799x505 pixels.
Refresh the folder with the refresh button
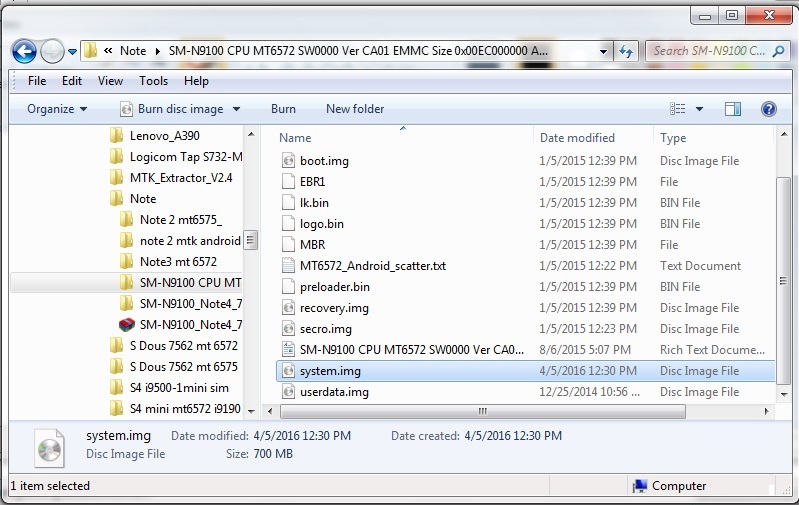[626, 51]
